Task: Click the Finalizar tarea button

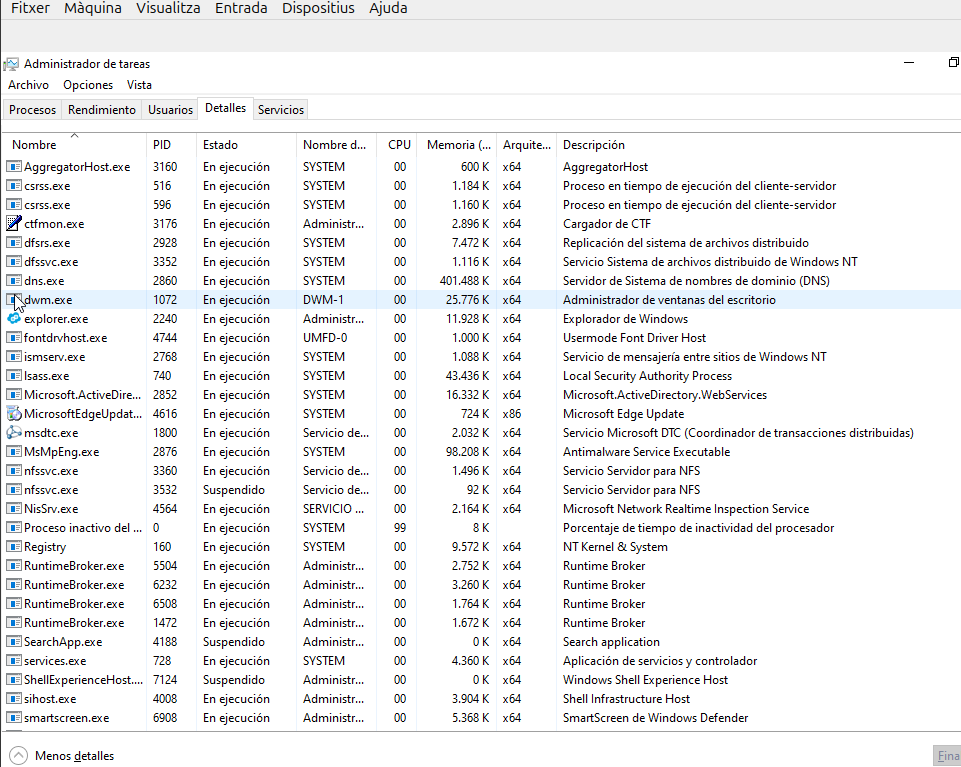Action: click(x=947, y=756)
